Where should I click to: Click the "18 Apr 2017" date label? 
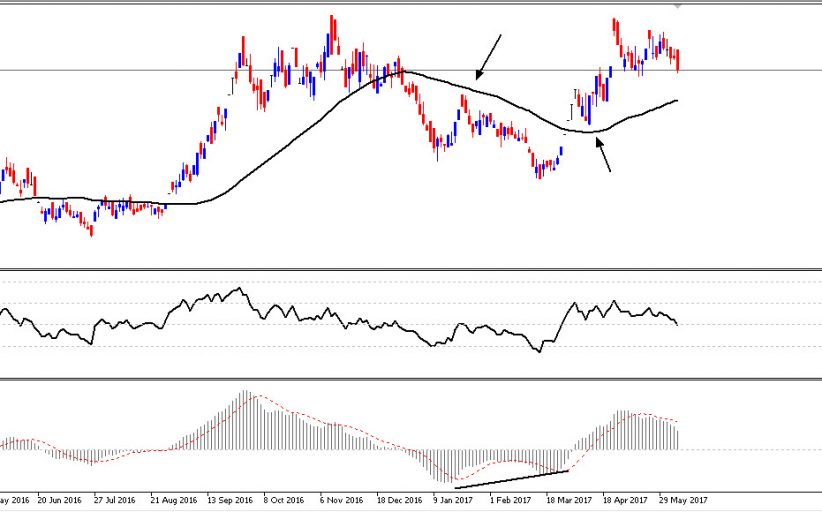click(x=625, y=500)
